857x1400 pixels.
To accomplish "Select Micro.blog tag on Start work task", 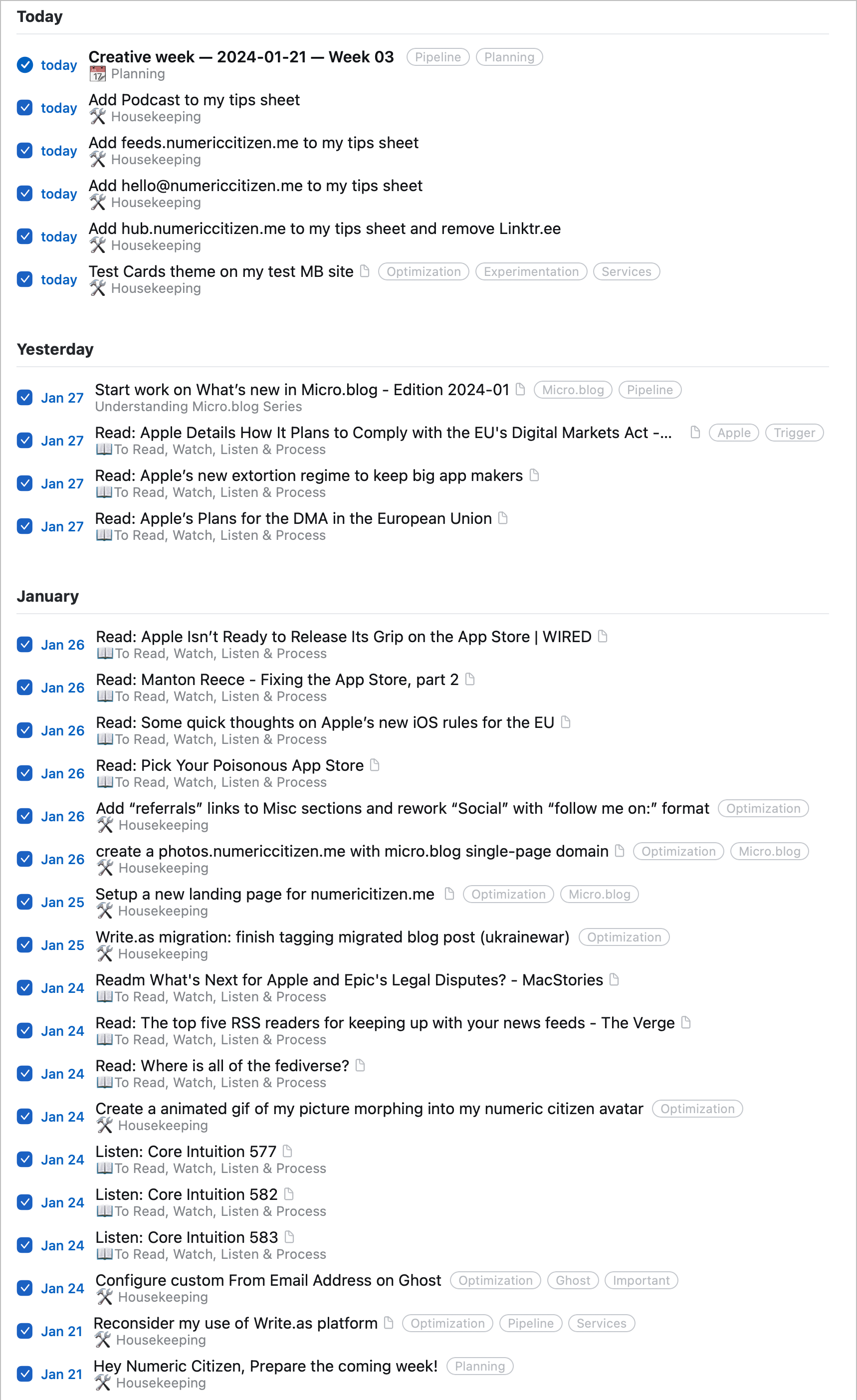I will click(573, 390).
